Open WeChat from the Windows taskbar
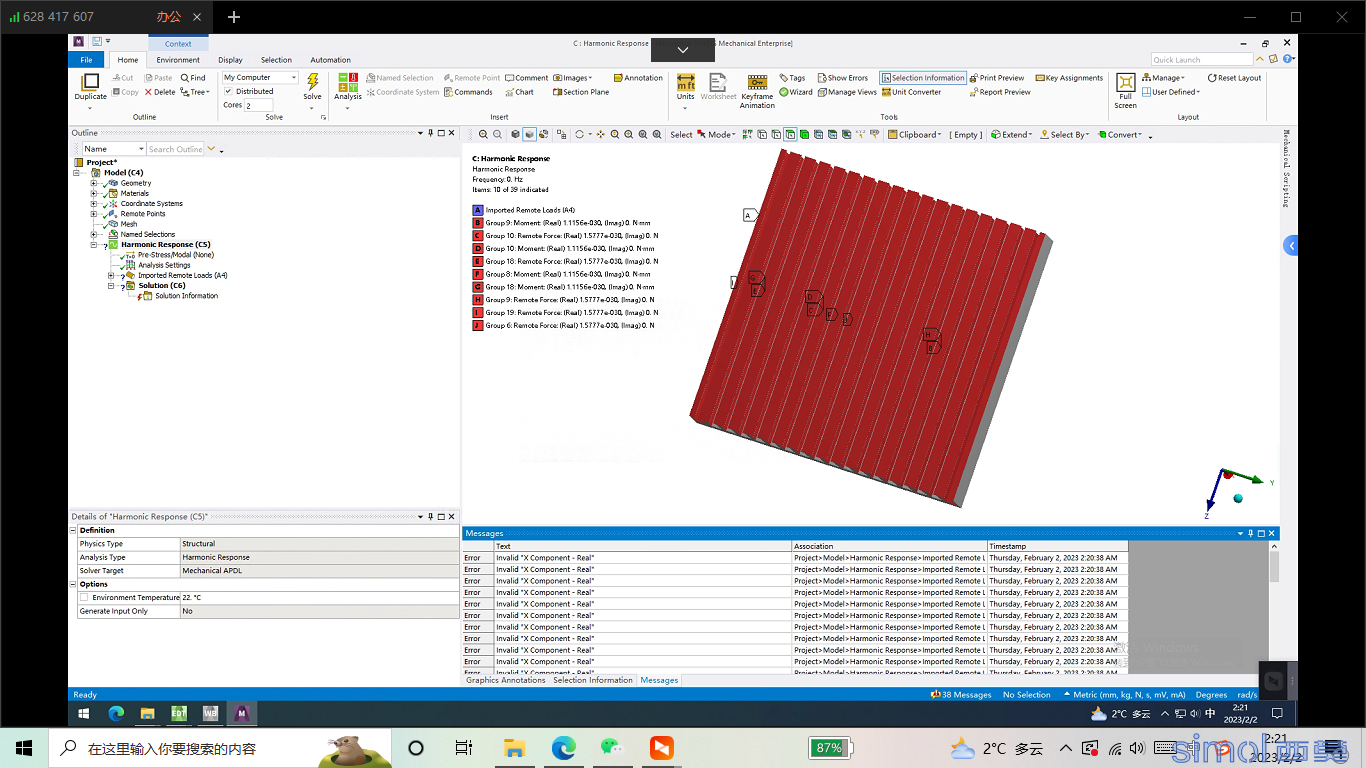 (612, 748)
